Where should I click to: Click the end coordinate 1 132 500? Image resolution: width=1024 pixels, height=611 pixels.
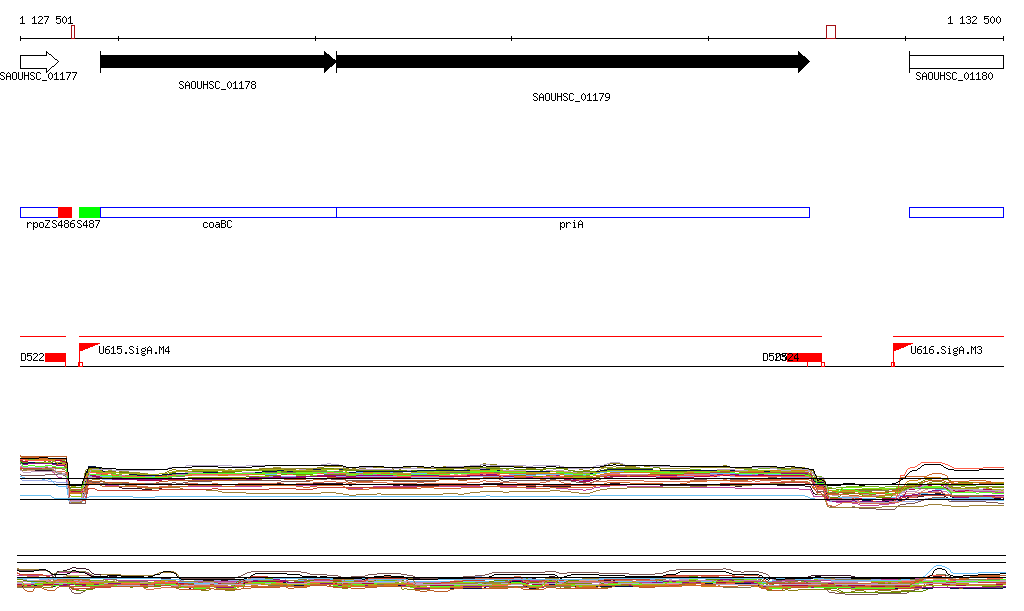coord(974,20)
